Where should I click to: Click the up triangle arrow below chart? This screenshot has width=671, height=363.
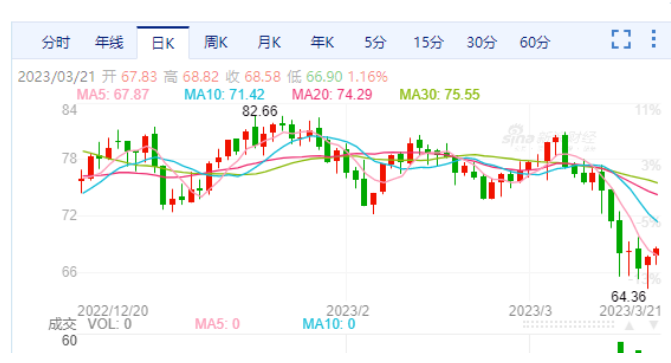[x=629, y=326]
